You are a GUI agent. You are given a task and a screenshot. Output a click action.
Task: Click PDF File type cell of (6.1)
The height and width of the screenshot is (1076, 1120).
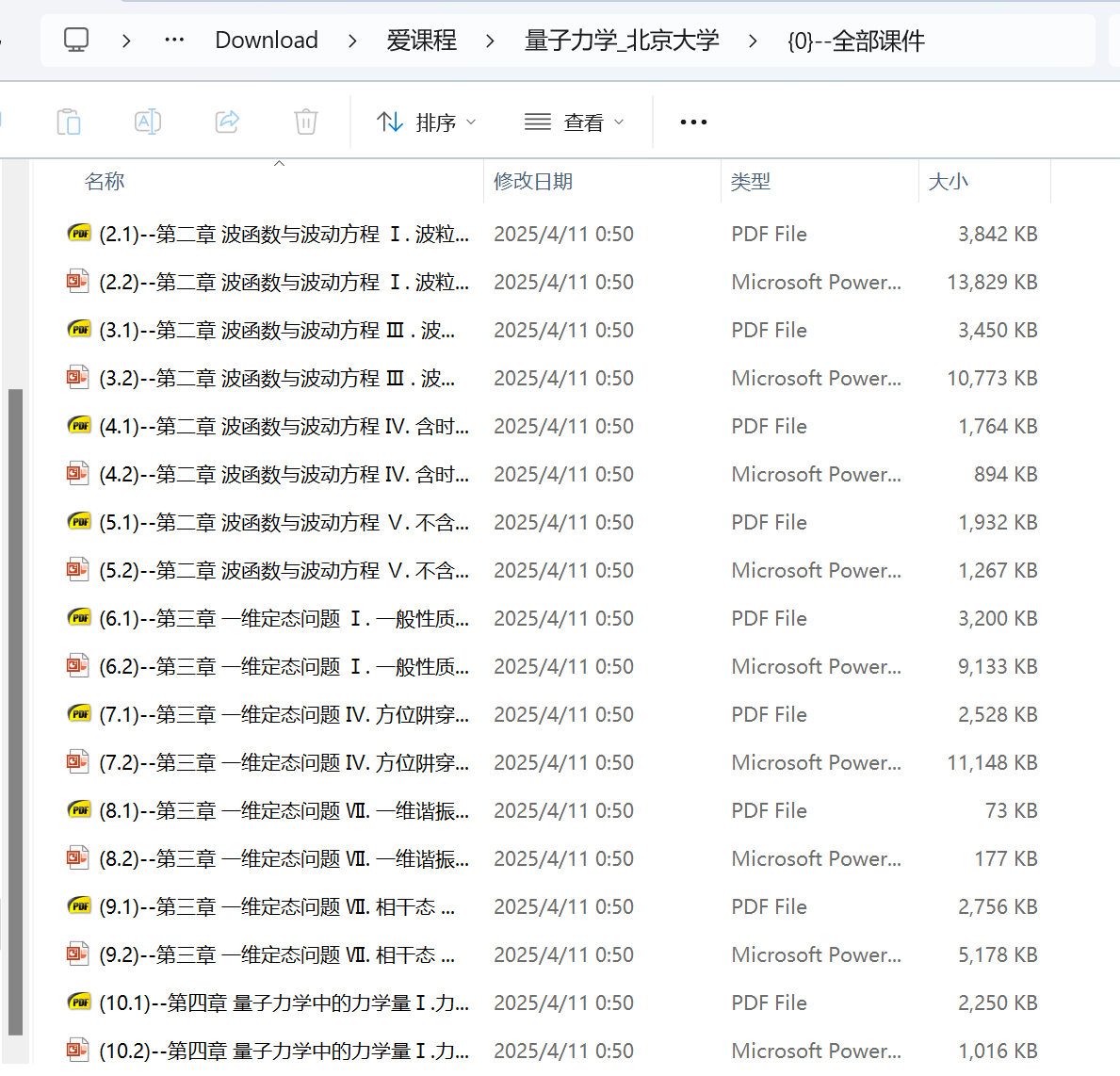770,619
